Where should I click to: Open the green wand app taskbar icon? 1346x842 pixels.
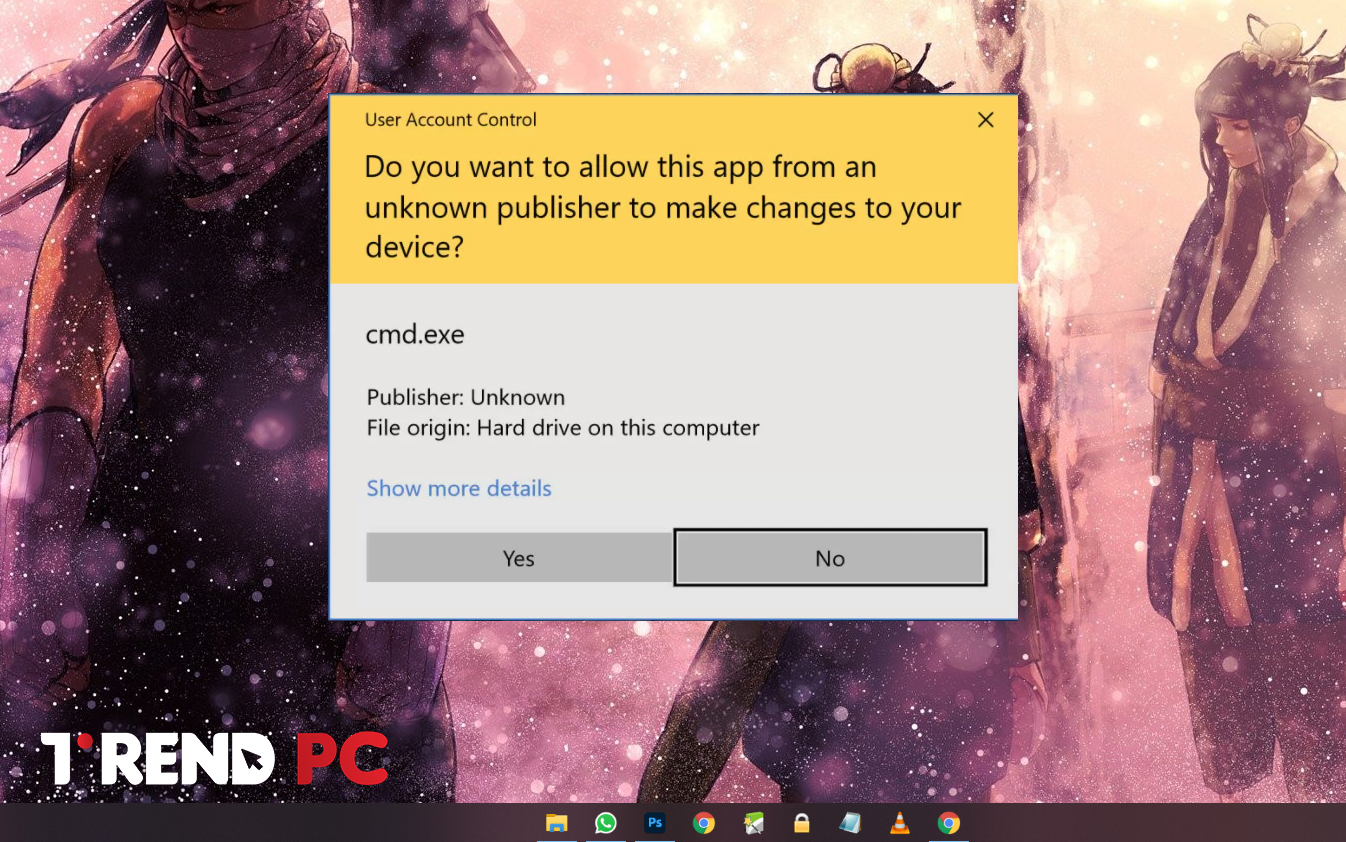[753, 823]
